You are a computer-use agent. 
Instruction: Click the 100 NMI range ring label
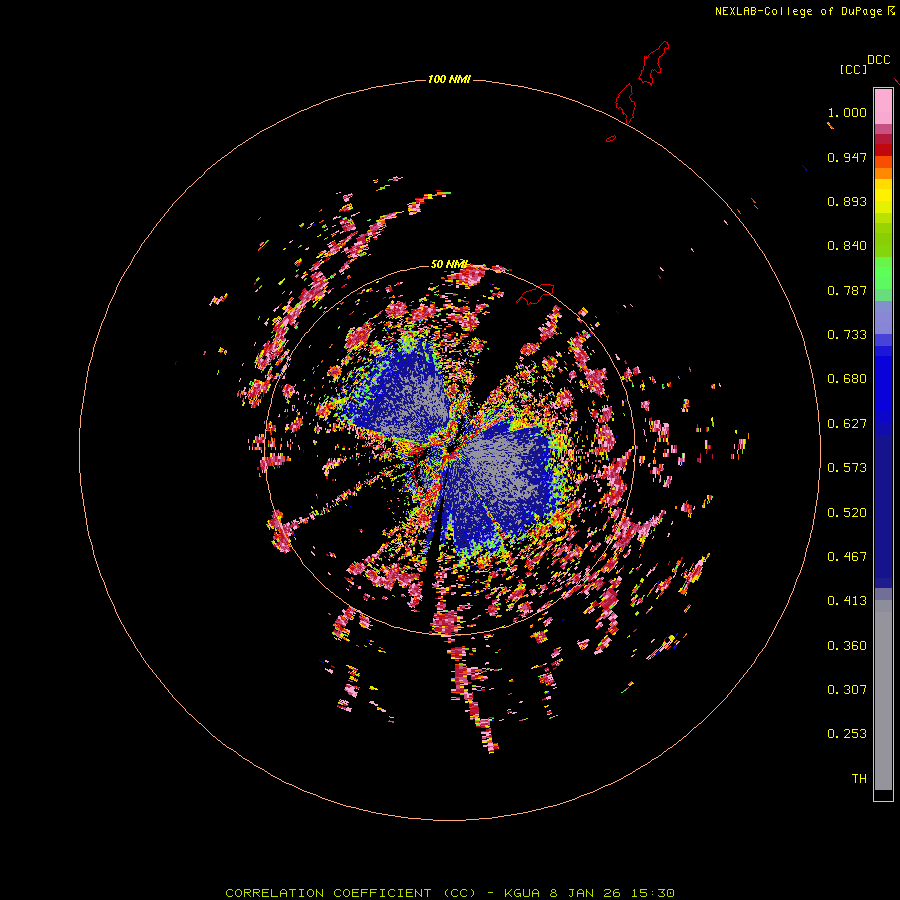tap(449, 79)
